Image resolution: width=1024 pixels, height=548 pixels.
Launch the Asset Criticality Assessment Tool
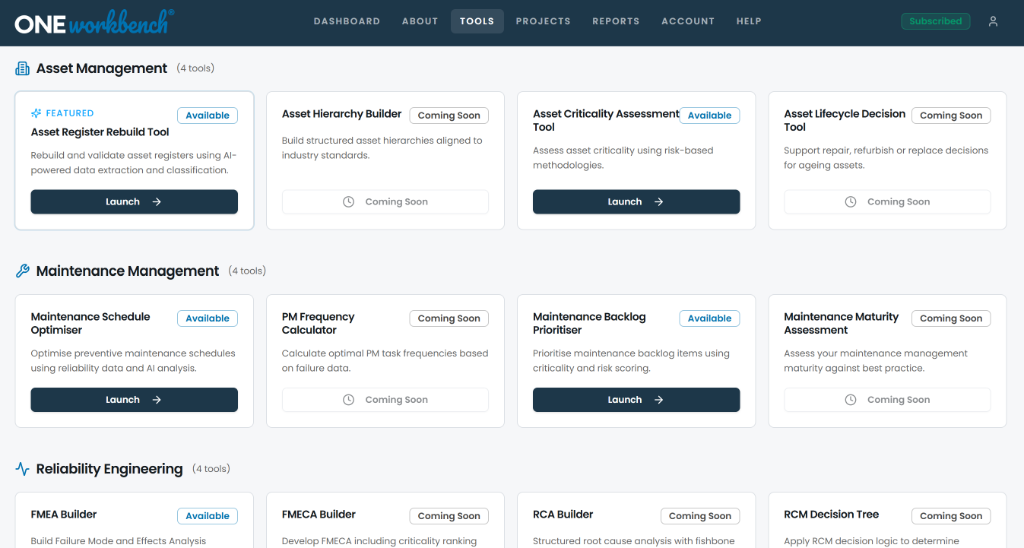(x=636, y=202)
